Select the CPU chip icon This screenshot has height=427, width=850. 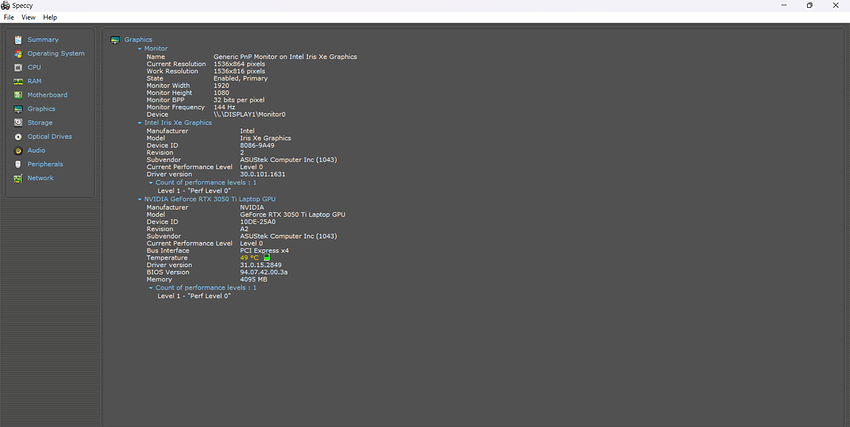tap(17, 67)
